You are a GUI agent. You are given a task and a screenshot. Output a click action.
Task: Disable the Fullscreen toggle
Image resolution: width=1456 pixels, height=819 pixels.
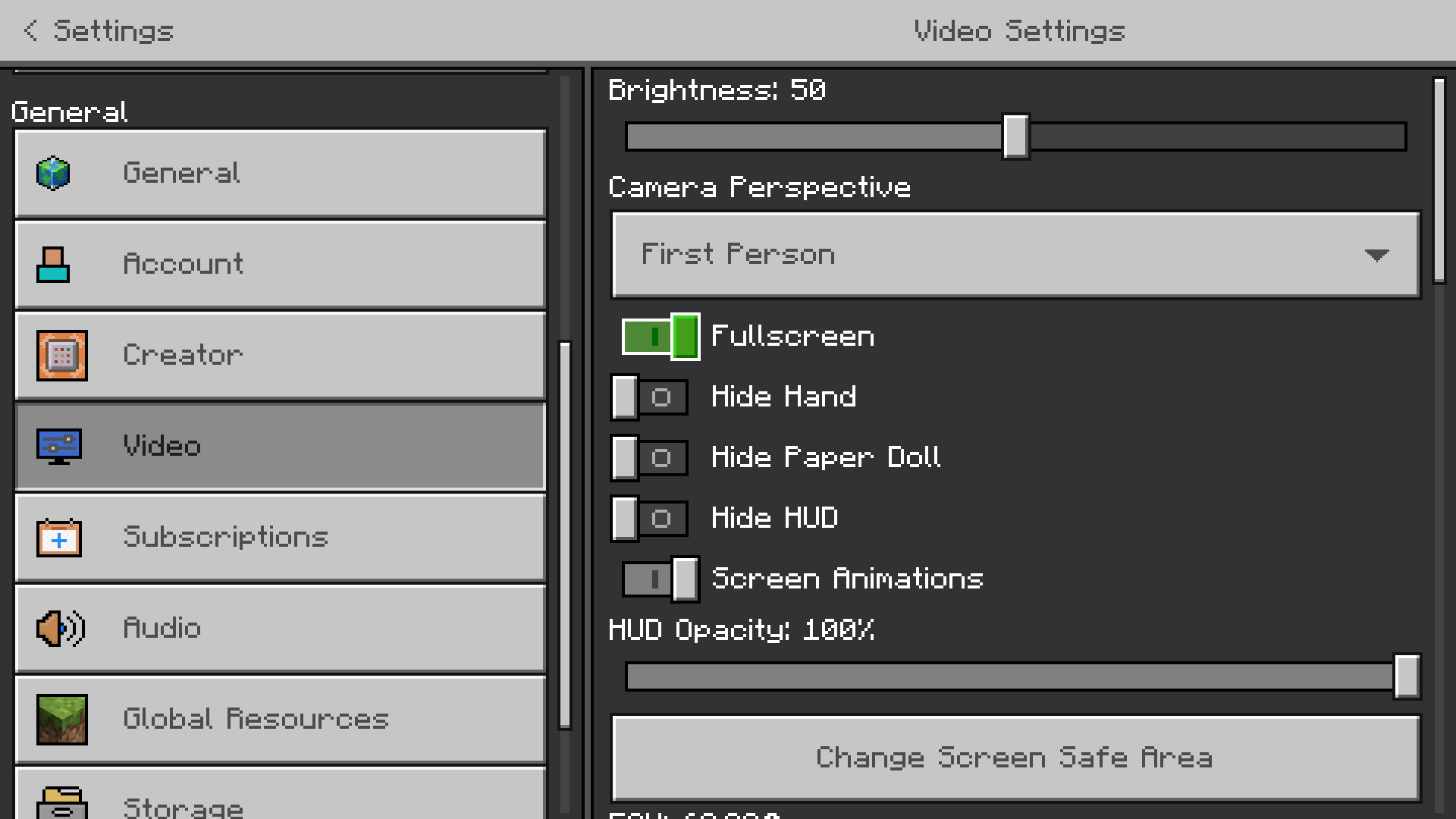pos(660,337)
